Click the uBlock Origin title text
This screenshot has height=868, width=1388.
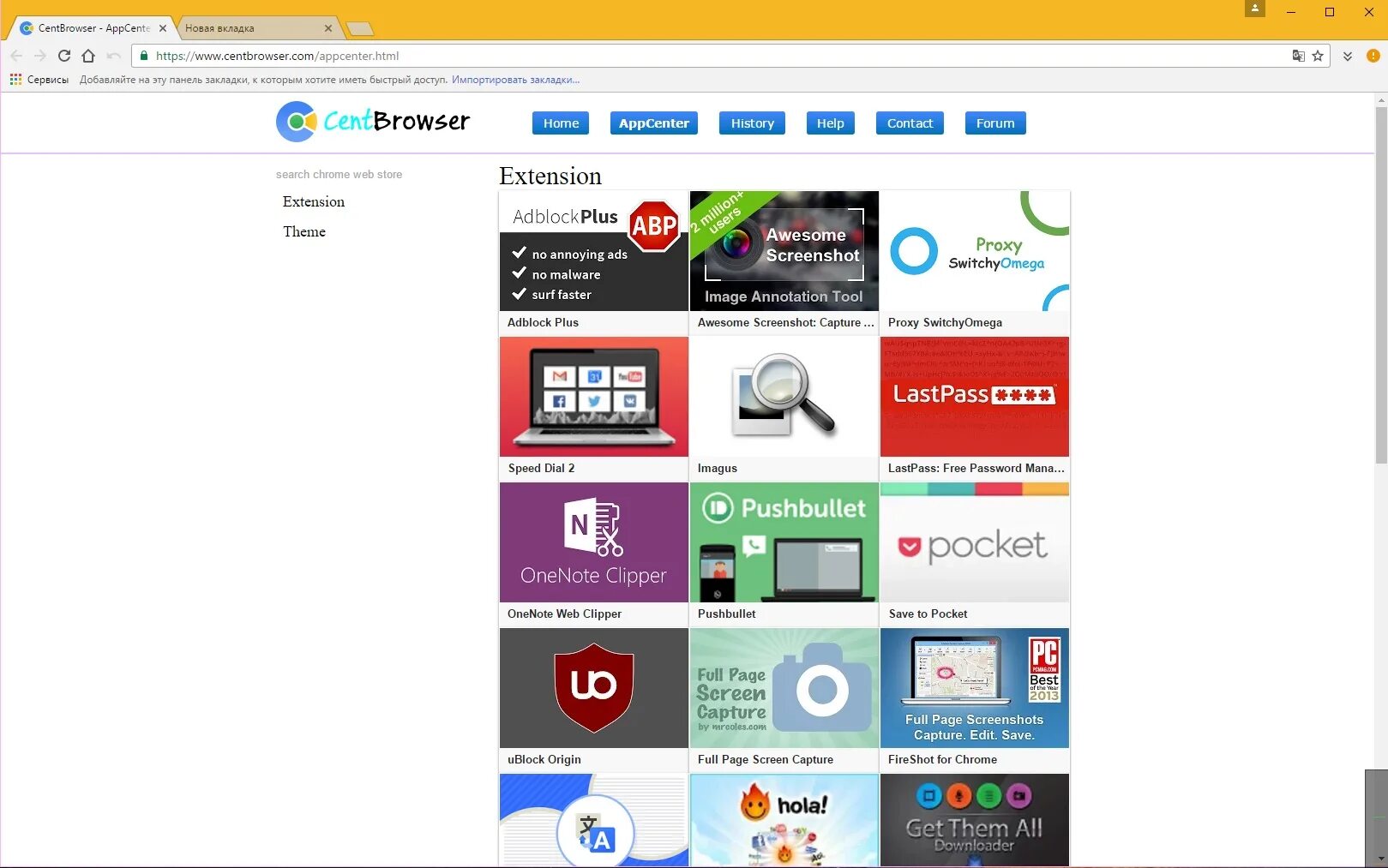point(544,759)
